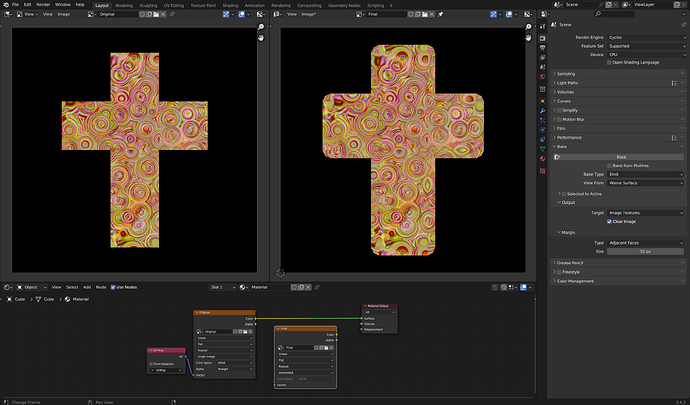
Task: Pin the material node tree in node editor
Action: 317,287
